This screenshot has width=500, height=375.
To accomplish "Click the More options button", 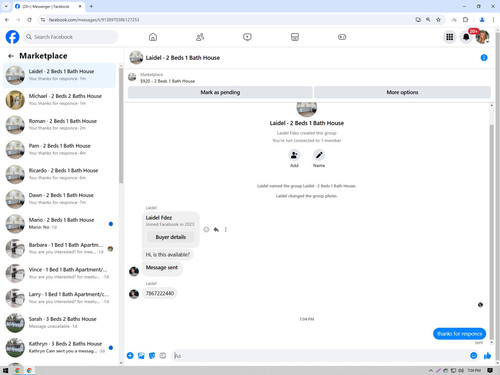I will 402,92.
